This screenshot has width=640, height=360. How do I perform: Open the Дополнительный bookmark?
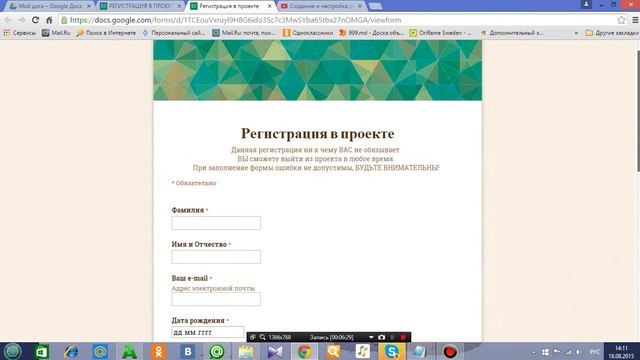point(512,33)
